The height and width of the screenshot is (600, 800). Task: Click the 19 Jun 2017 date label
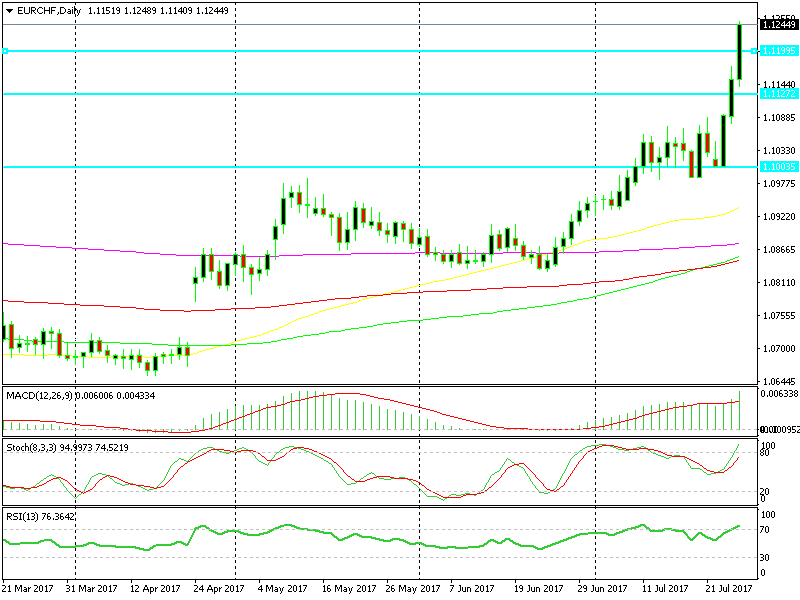539,589
